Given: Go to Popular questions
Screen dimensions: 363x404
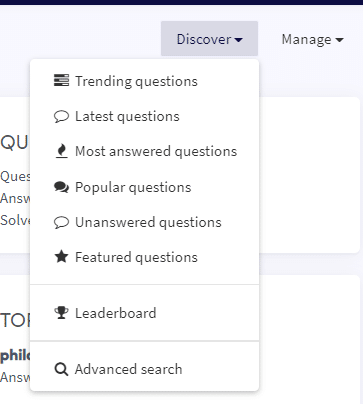Looking at the screenshot, I should click(144, 187).
